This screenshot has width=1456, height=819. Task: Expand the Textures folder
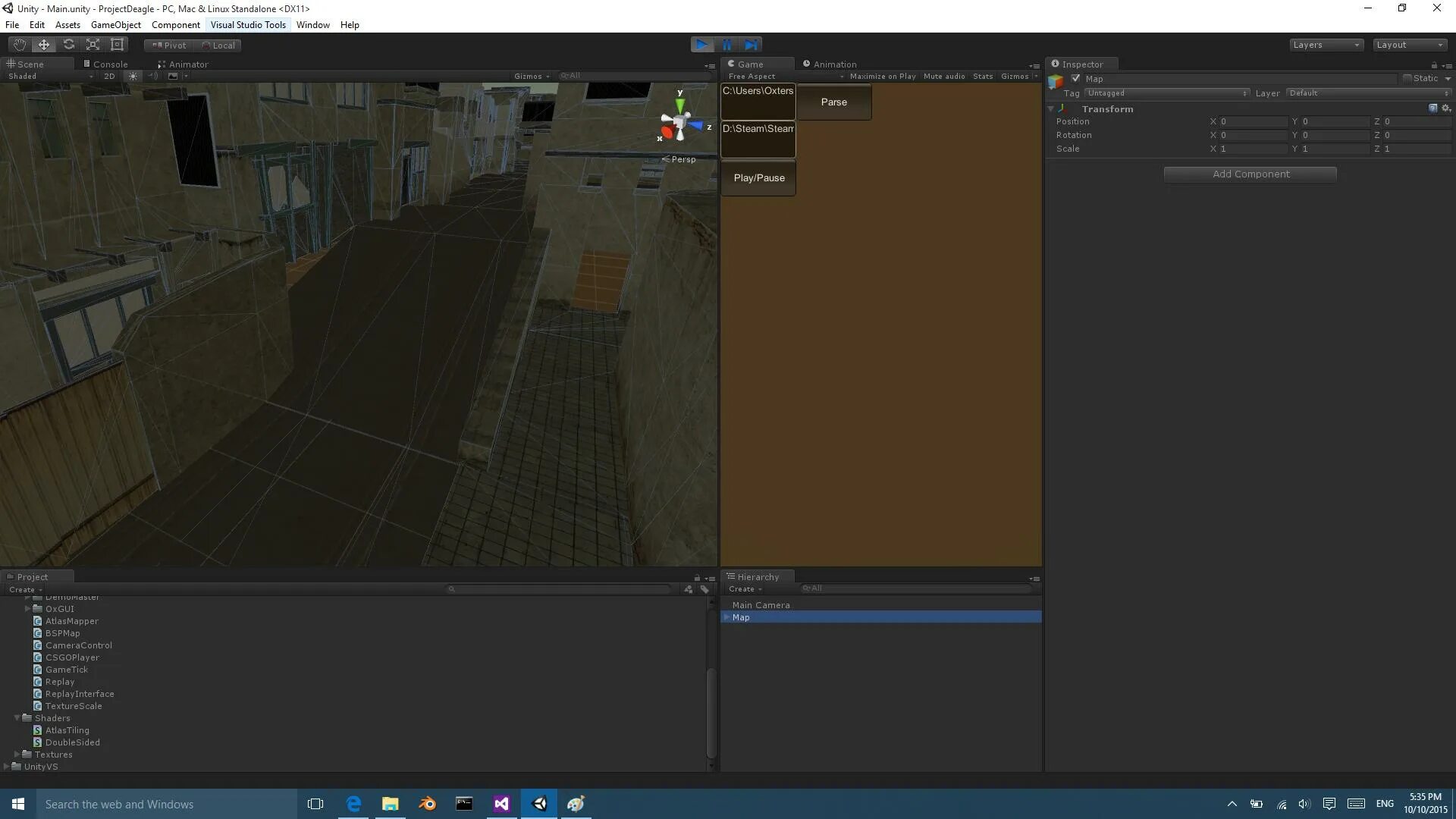click(17, 755)
